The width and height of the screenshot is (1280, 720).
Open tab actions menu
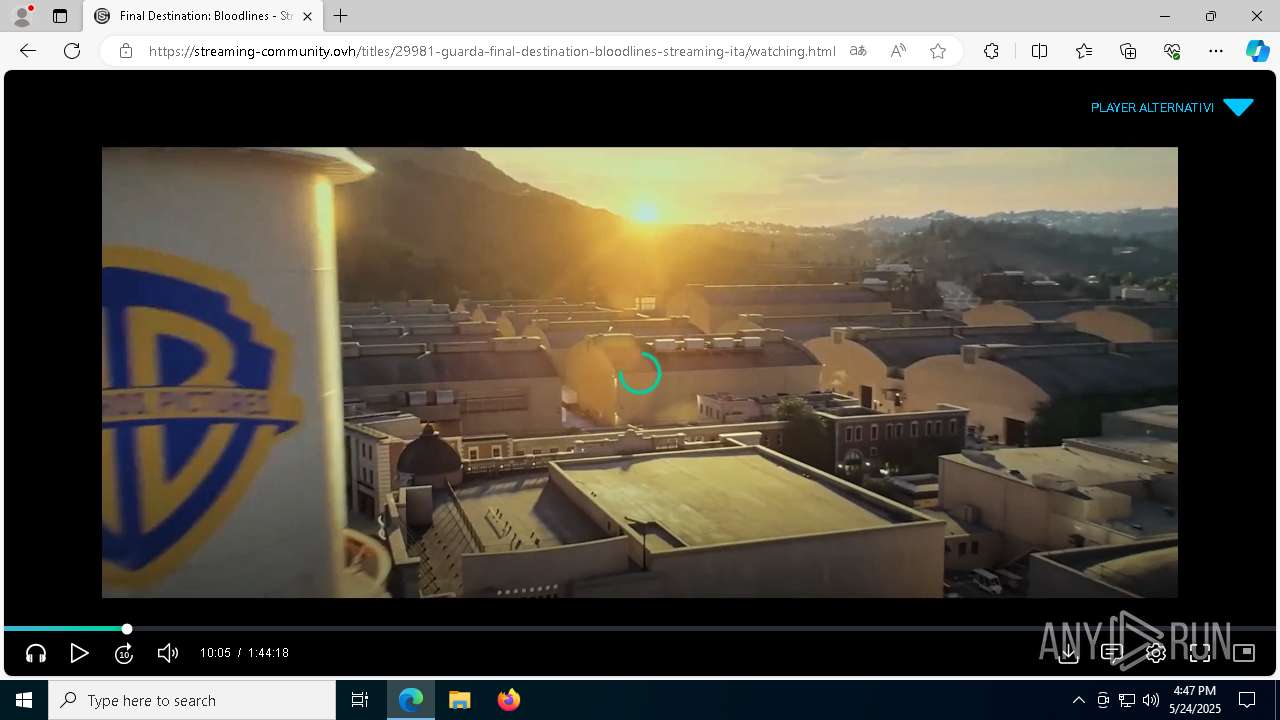tap(60, 16)
